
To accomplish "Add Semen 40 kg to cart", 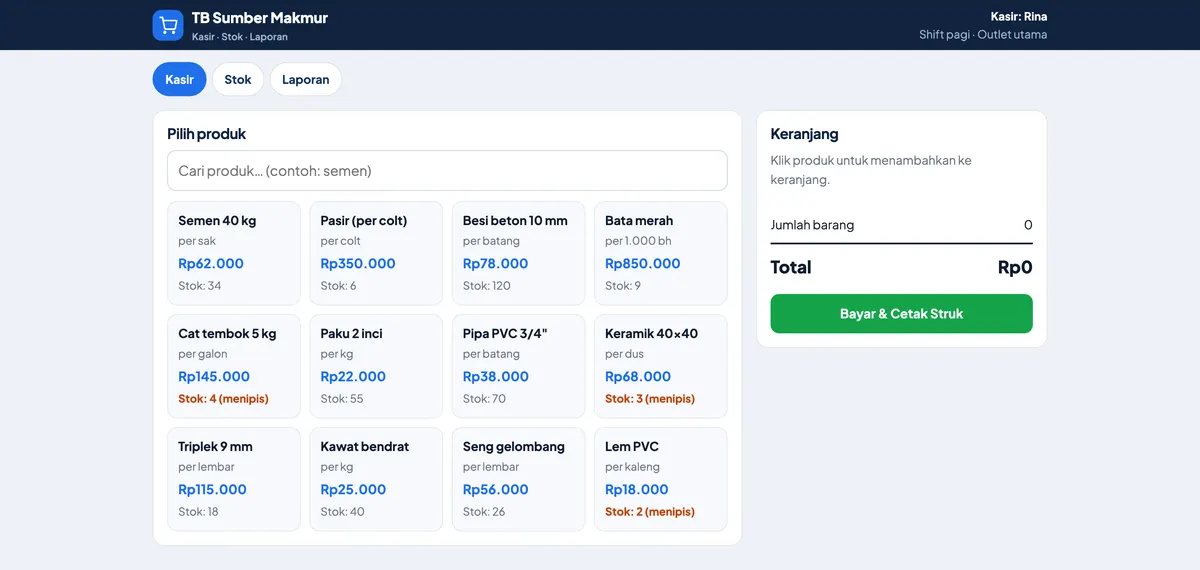I will tap(234, 253).
